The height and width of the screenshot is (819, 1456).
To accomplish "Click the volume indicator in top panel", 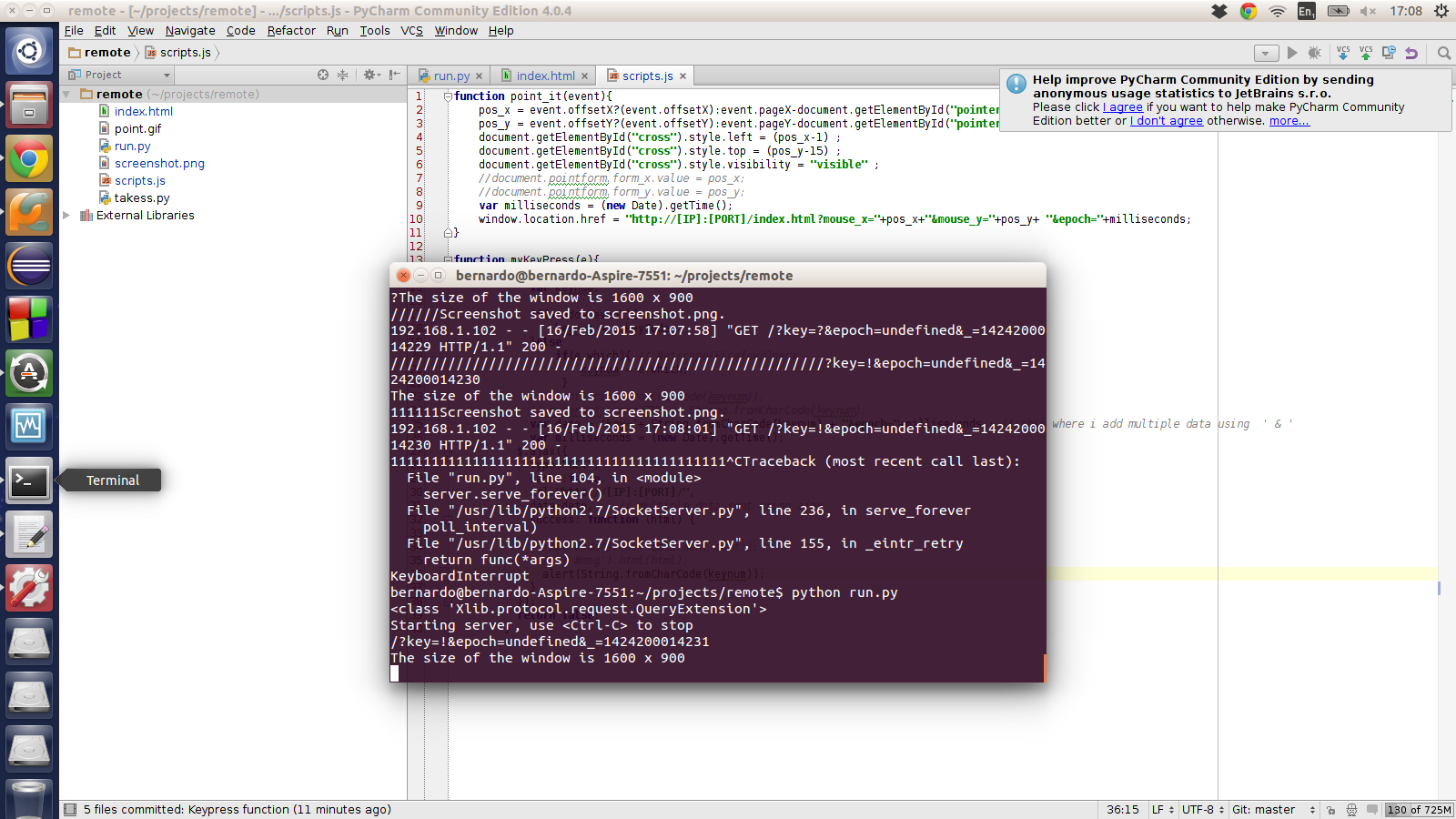I will [1368, 11].
